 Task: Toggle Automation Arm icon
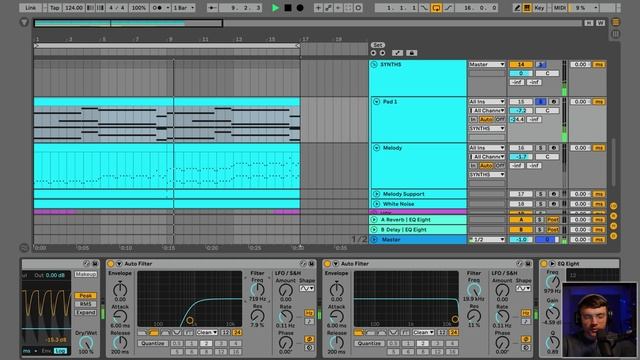[x=328, y=8]
